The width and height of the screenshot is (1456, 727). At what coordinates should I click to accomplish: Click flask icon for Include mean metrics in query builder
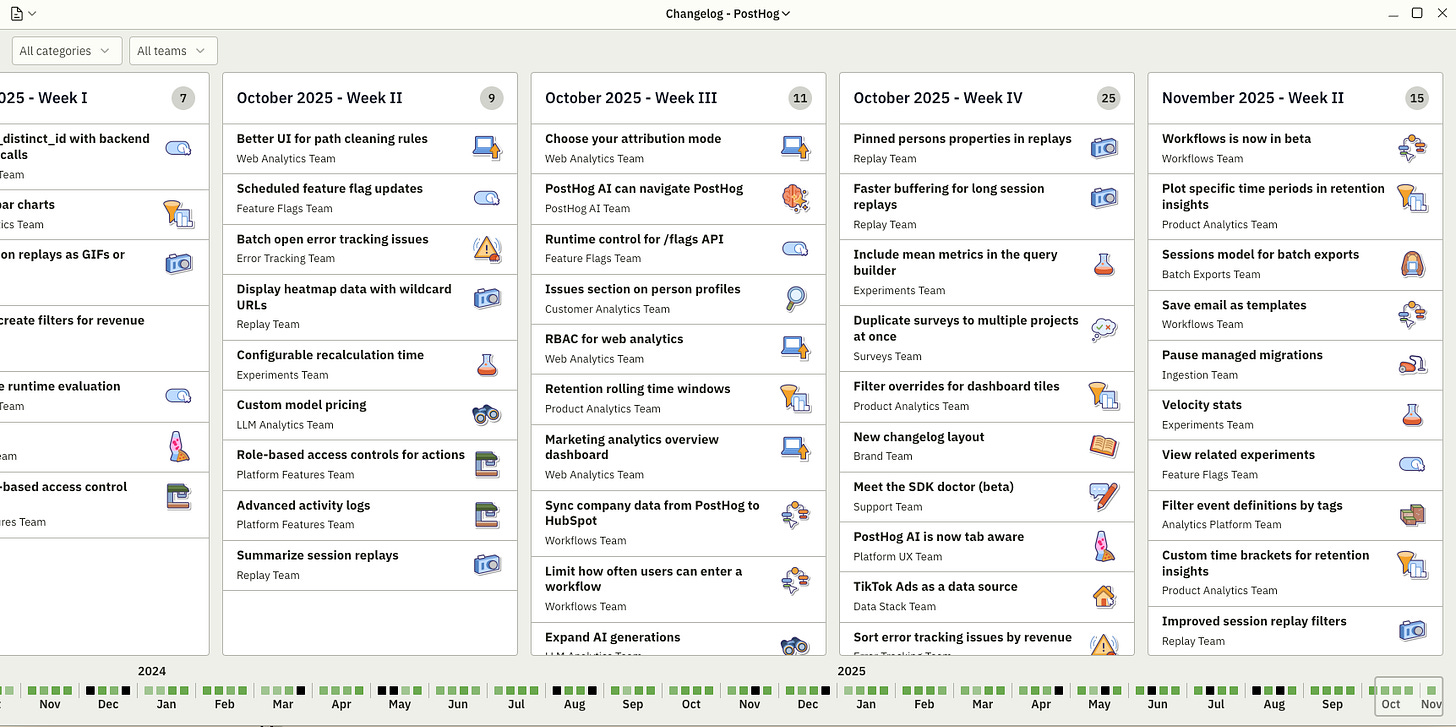coord(1104,264)
